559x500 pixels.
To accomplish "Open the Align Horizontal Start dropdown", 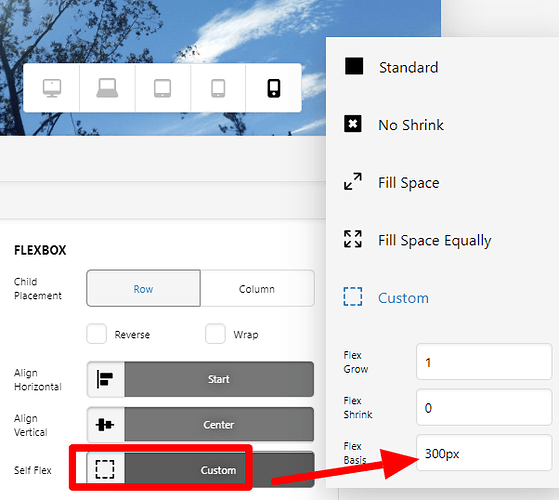I will pos(200,379).
